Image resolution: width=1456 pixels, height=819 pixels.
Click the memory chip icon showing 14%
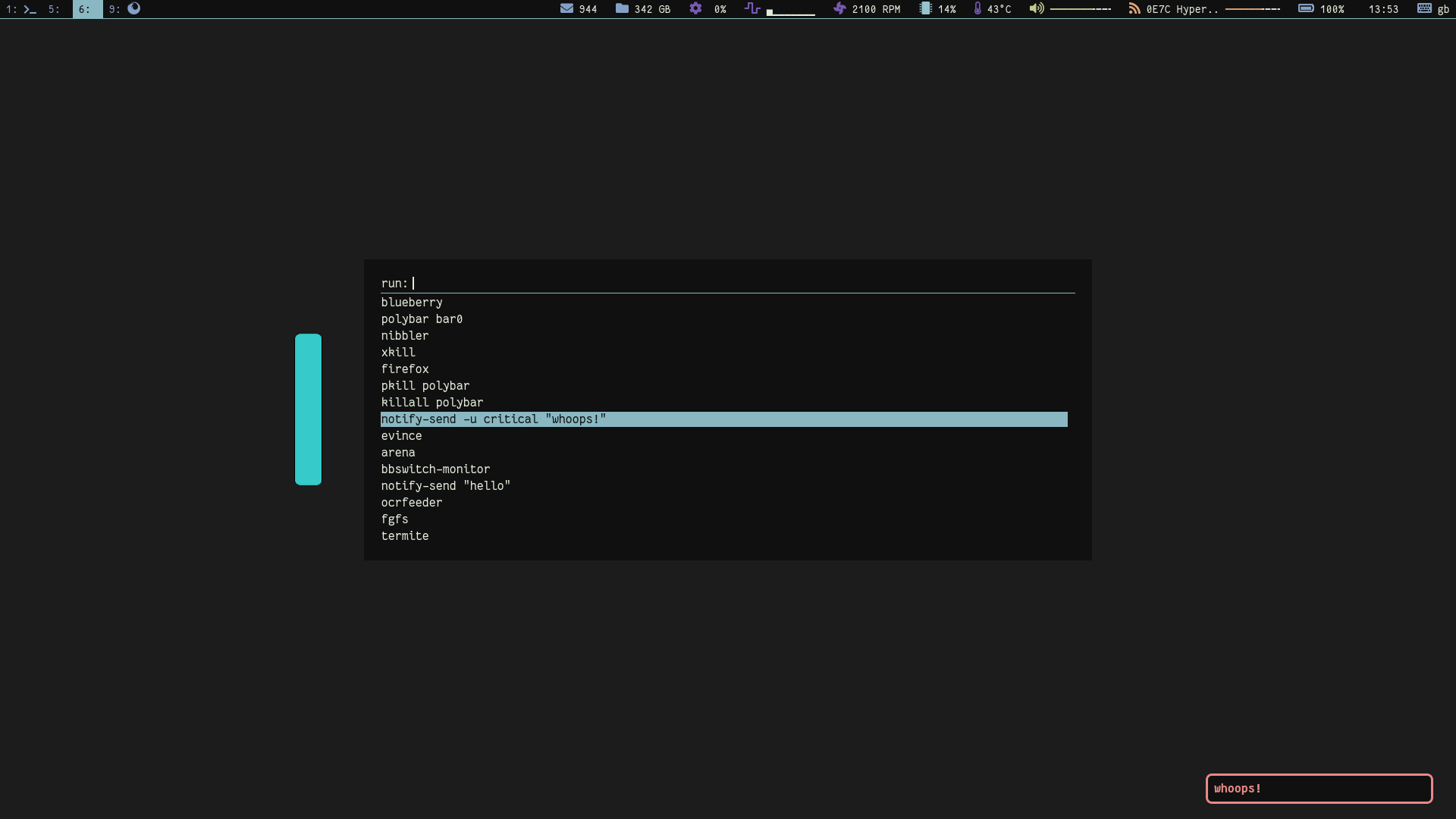pyautogui.click(x=925, y=8)
